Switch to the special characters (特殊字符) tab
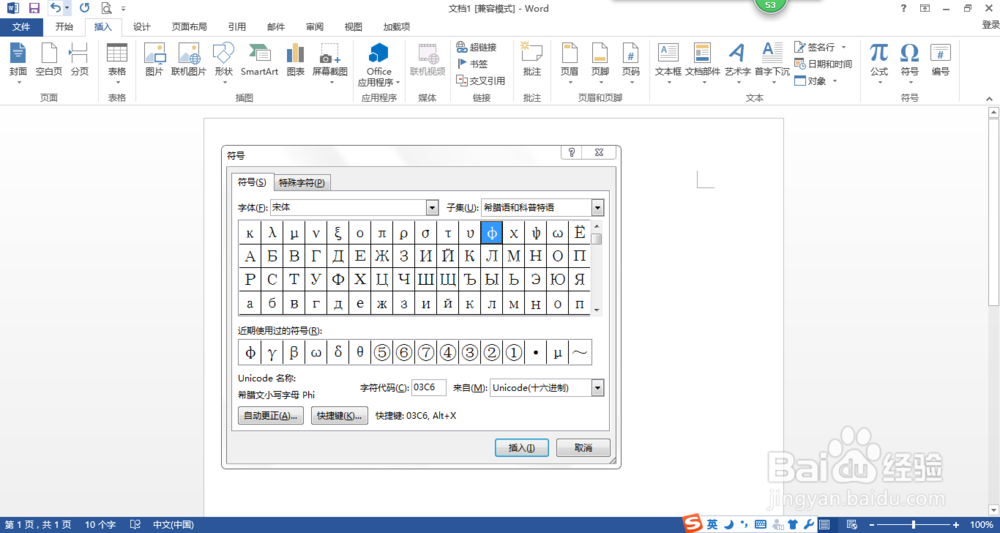This screenshot has height=533, width=1000. coord(302,183)
